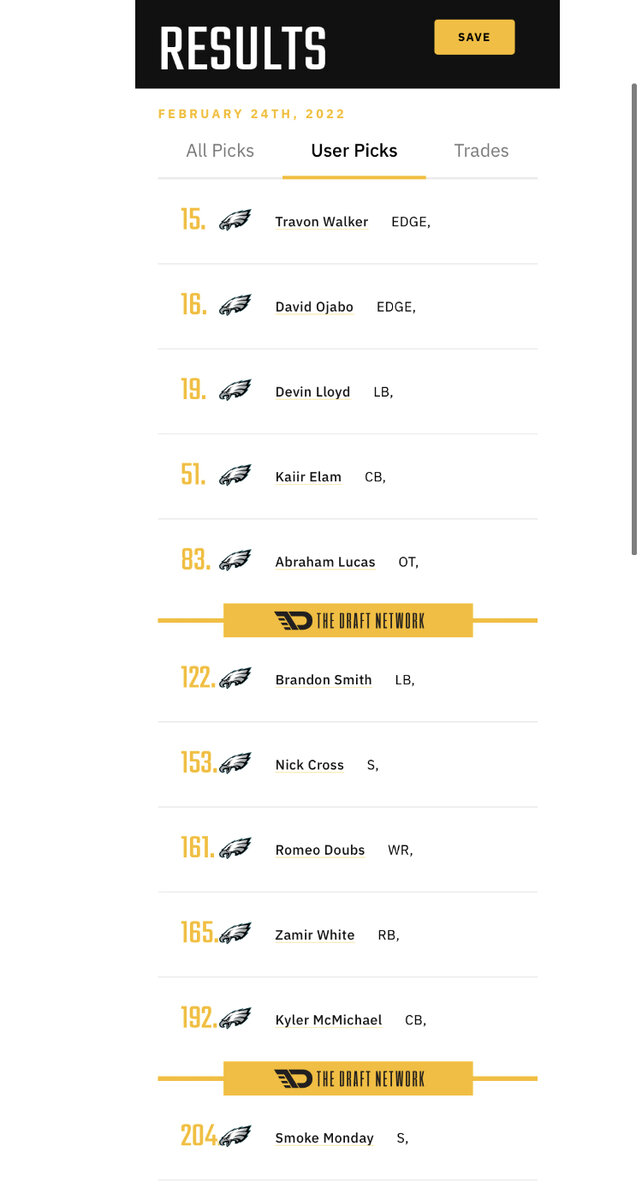Open Kyler McMichael player link
The image size is (642, 1200).
tap(328, 1020)
